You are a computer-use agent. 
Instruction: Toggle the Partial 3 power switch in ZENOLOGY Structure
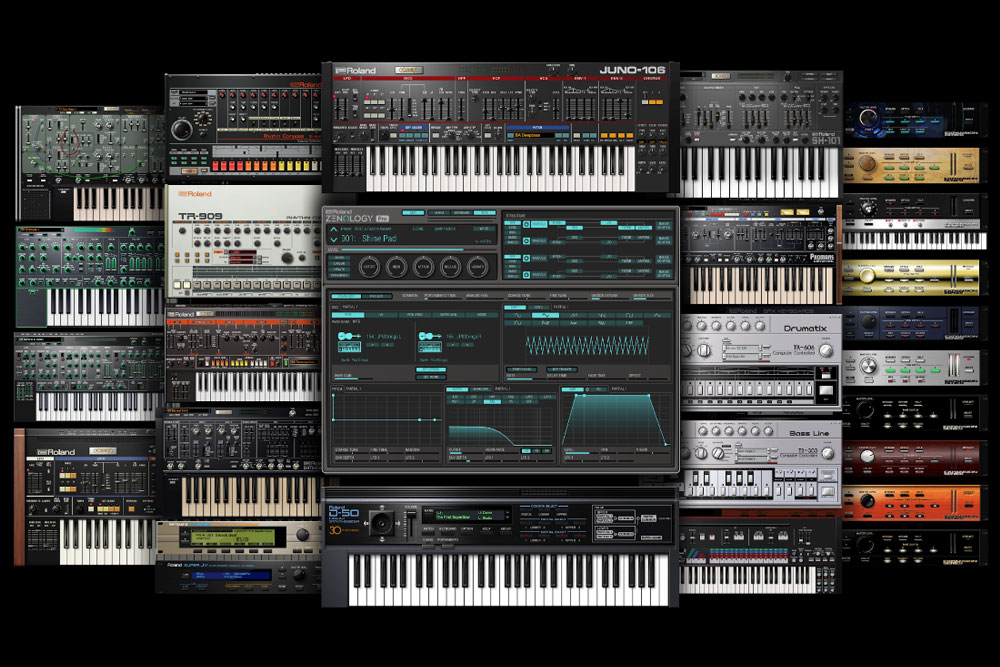526,258
